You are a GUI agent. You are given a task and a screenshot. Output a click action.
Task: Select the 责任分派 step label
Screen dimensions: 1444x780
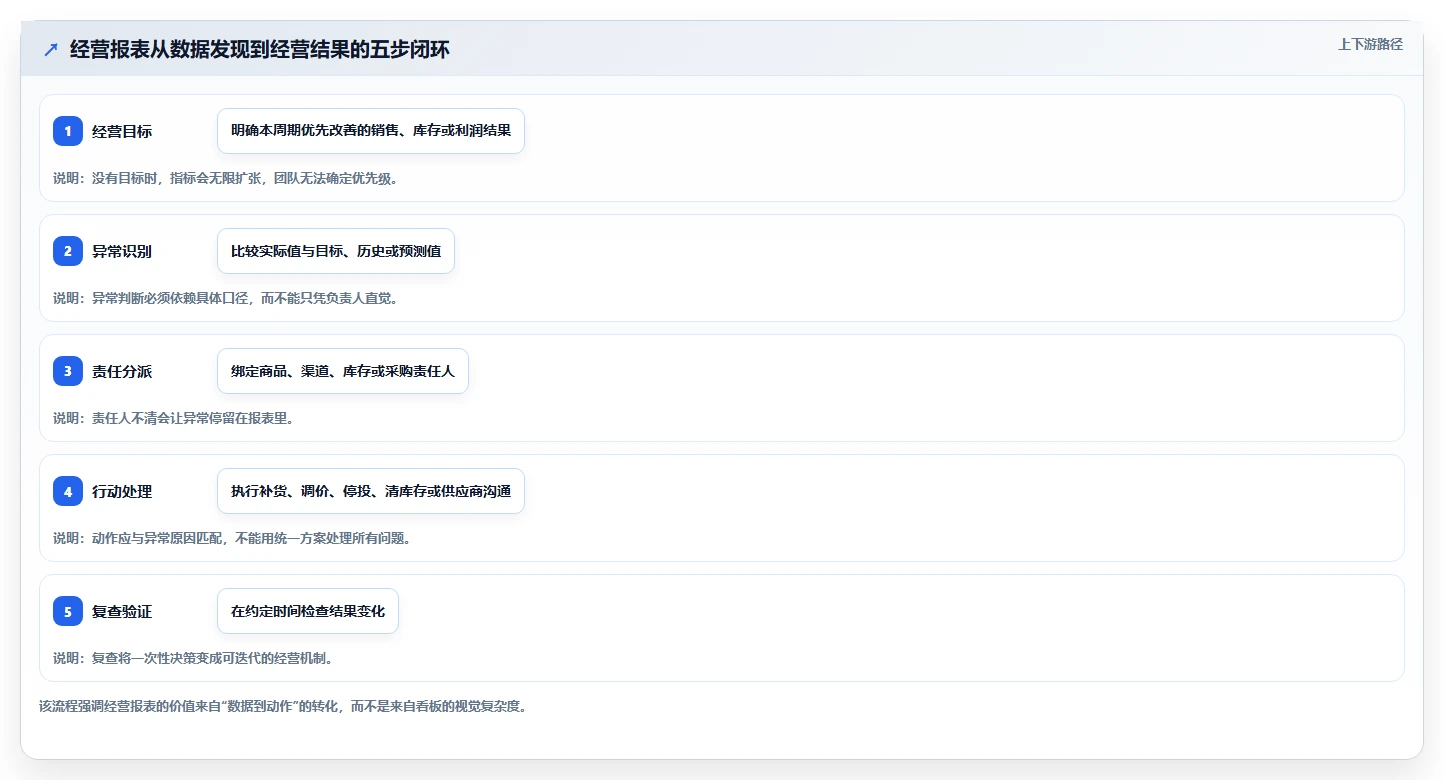click(122, 371)
